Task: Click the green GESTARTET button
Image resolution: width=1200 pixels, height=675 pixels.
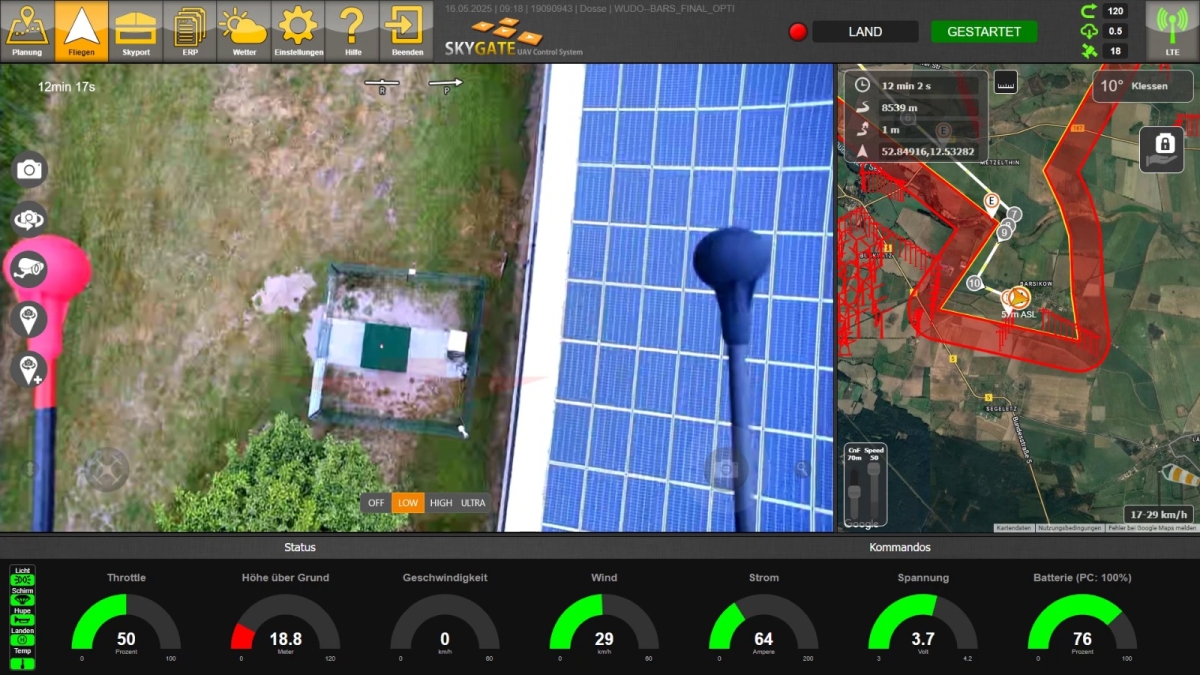Action: click(x=984, y=32)
